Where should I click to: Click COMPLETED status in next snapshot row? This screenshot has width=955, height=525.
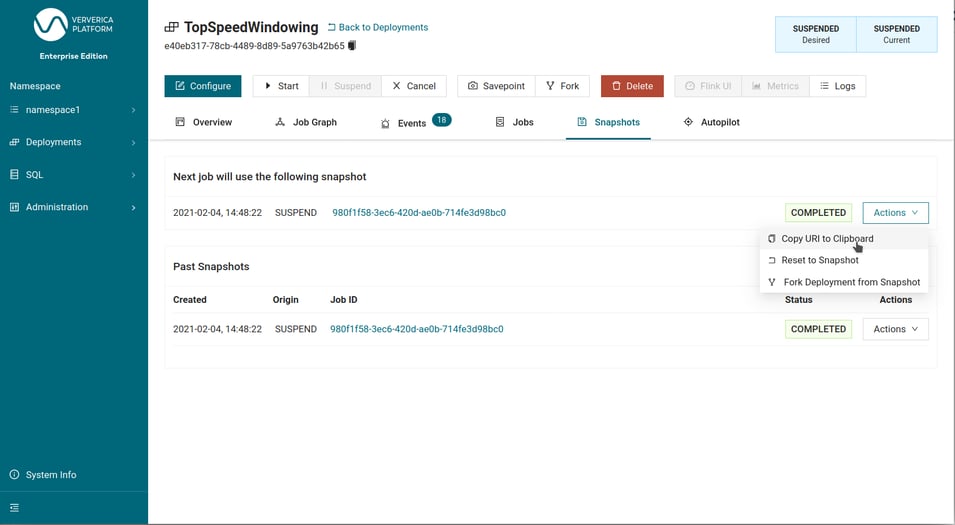point(818,213)
